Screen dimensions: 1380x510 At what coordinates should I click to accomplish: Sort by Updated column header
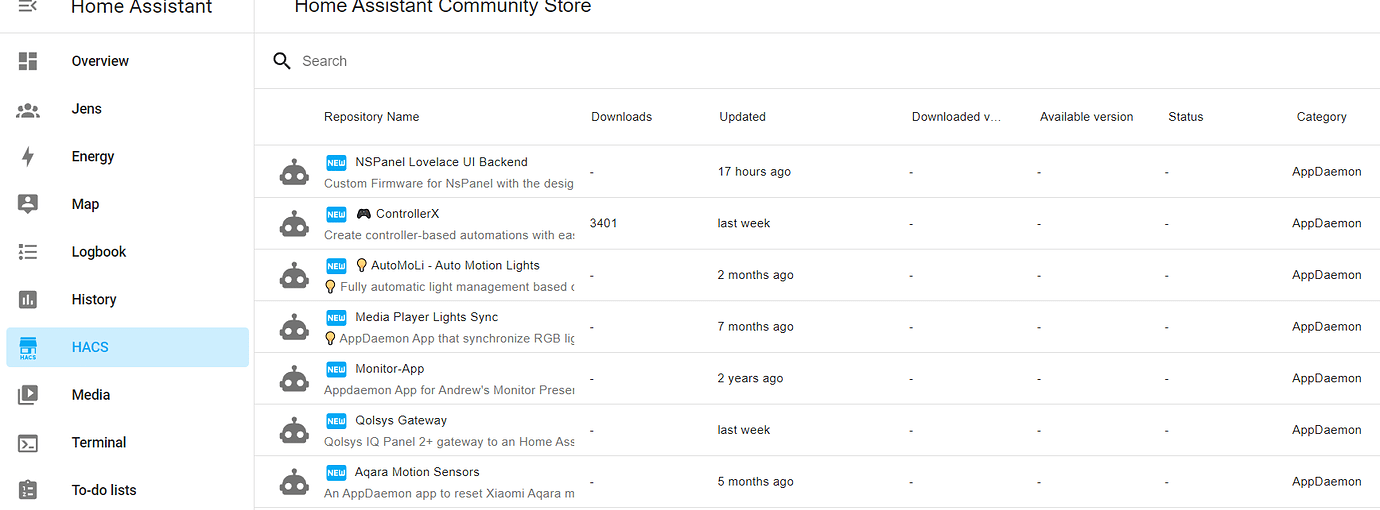coord(742,117)
